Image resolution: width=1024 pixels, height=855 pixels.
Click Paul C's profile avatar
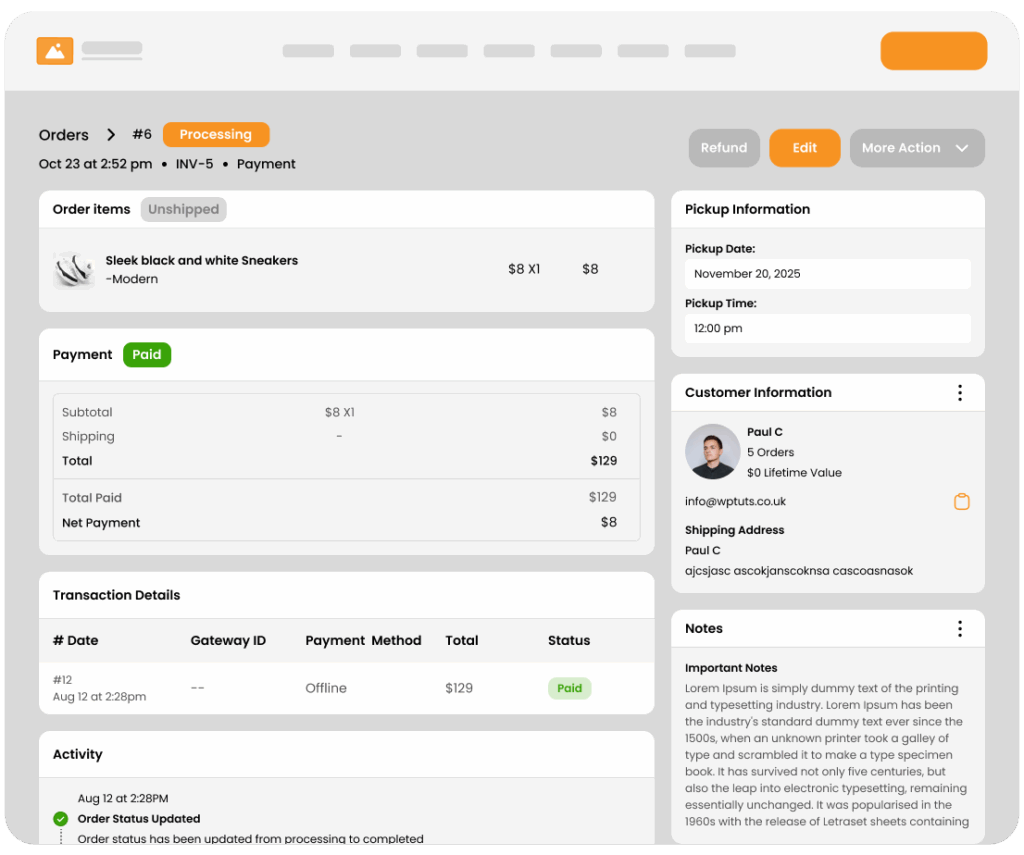click(x=712, y=452)
